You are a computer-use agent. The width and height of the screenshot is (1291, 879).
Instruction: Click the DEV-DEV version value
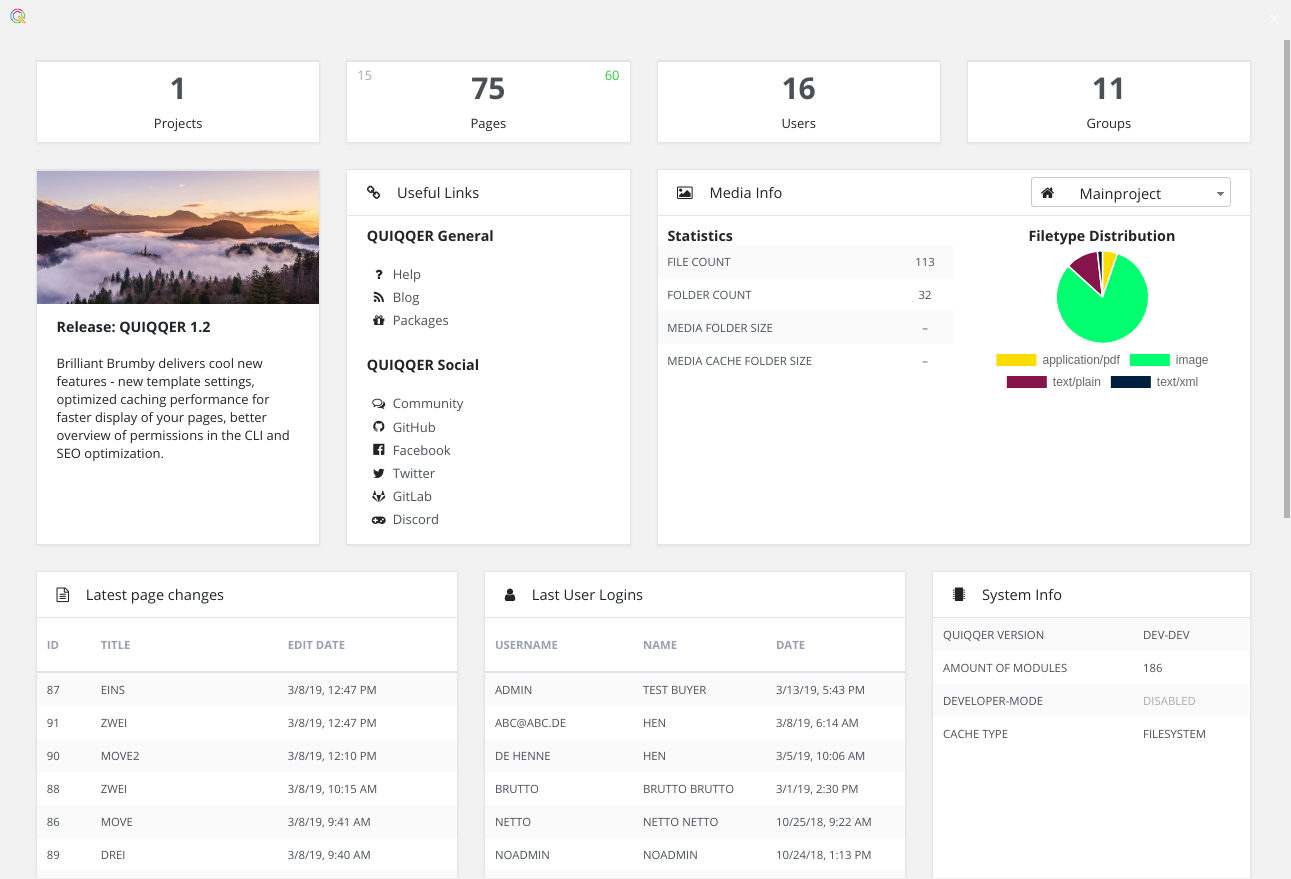tap(1166, 635)
